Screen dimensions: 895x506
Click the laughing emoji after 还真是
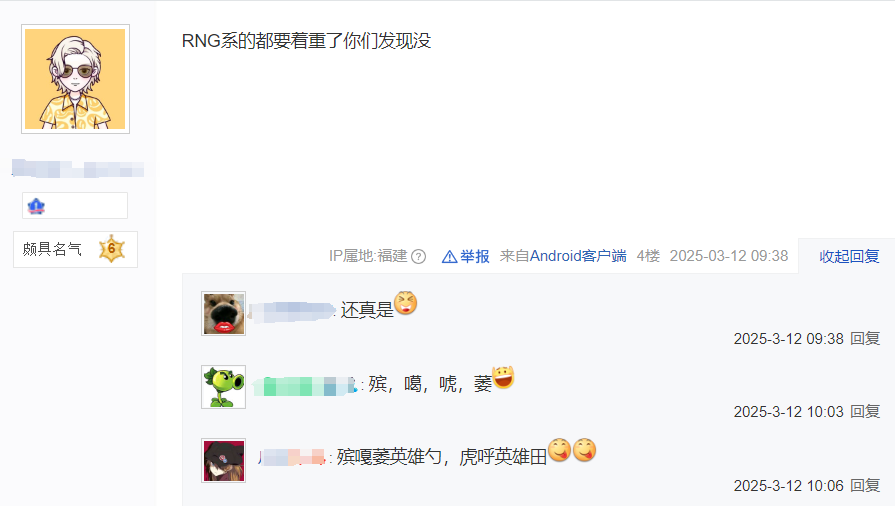(406, 303)
